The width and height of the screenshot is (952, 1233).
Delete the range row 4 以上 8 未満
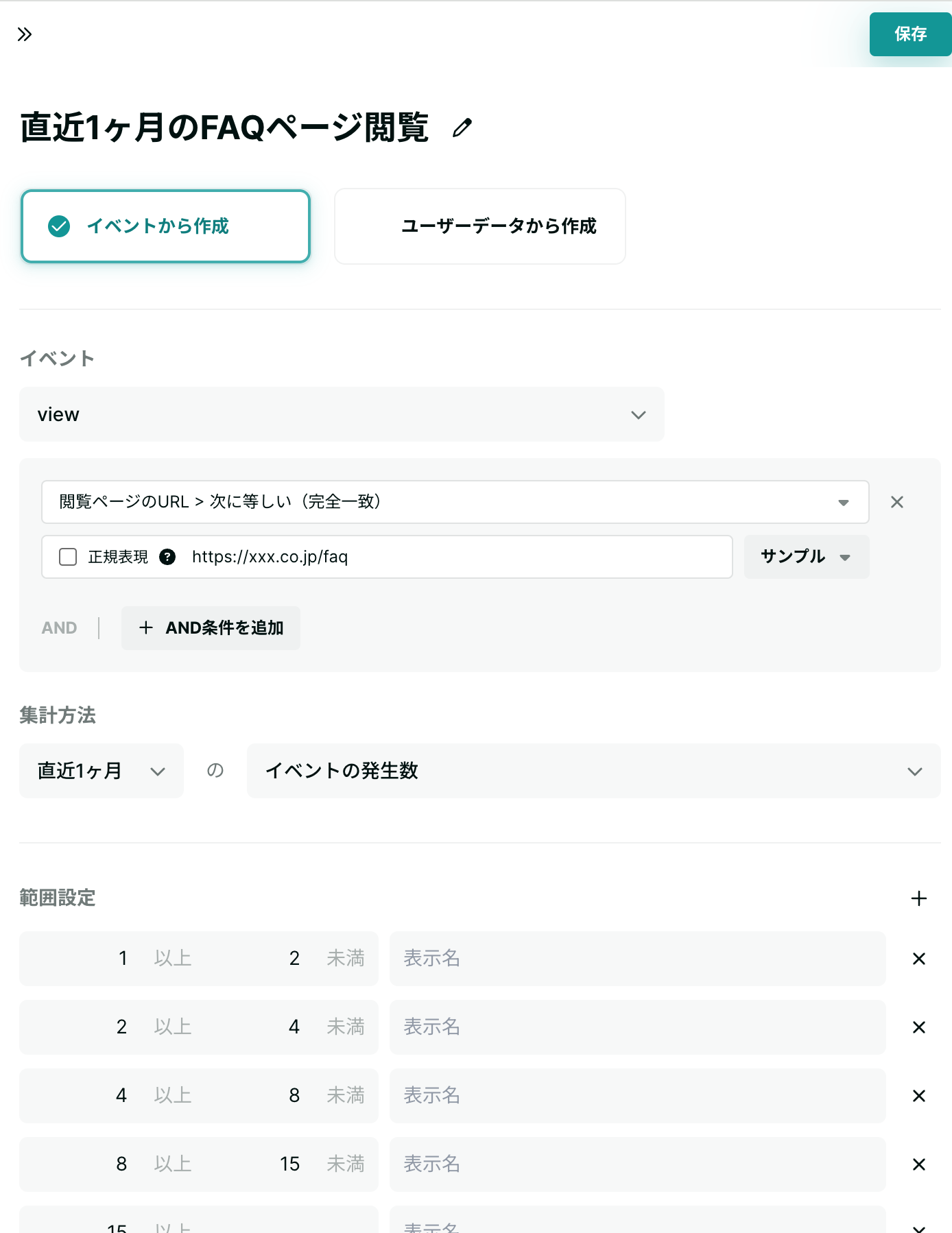click(919, 1096)
